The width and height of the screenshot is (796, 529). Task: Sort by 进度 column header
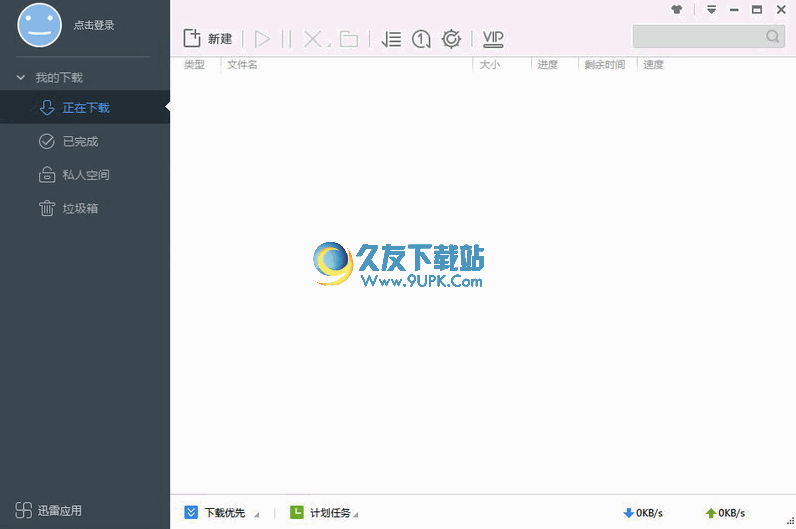coord(547,64)
